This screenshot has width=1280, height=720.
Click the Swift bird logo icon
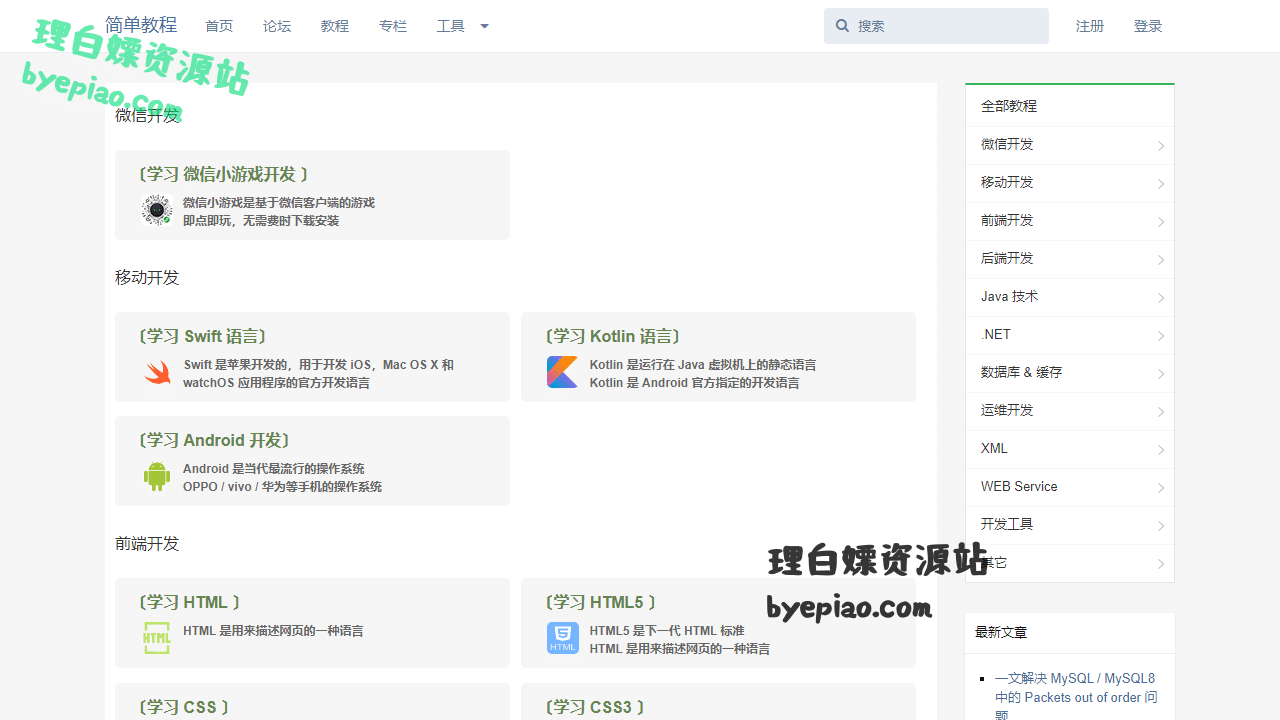tap(157, 372)
